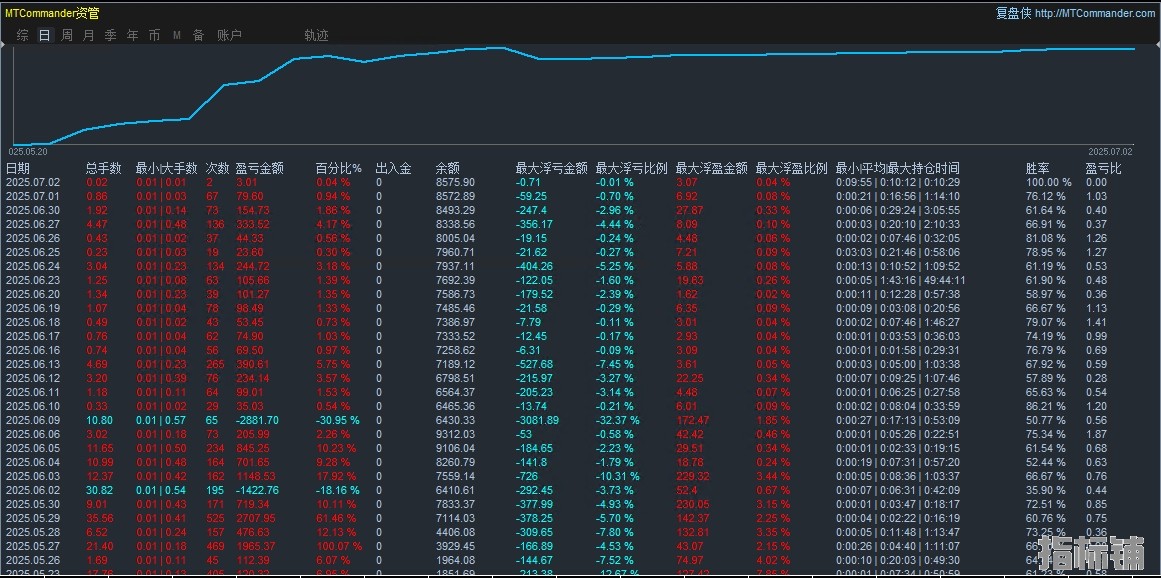Click the percentage -30.95 %

pyautogui.click(x=338, y=420)
